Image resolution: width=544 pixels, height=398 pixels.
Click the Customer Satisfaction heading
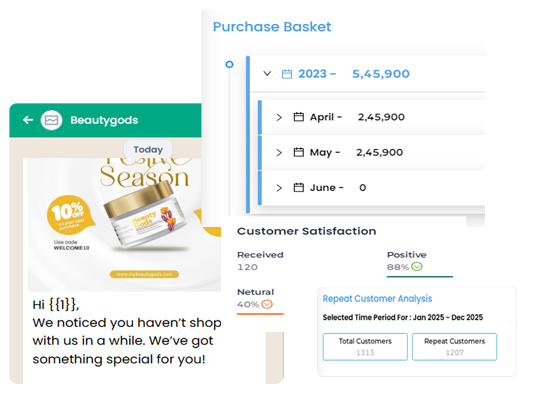(x=306, y=231)
